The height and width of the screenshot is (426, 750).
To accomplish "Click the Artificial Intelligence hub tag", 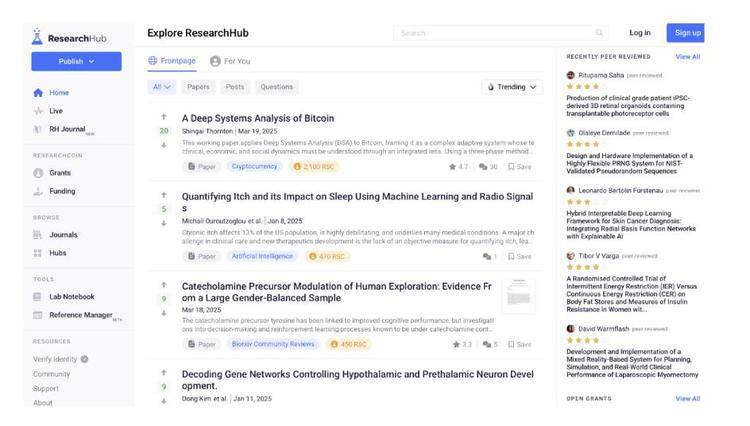I will (x=262, y=256).
